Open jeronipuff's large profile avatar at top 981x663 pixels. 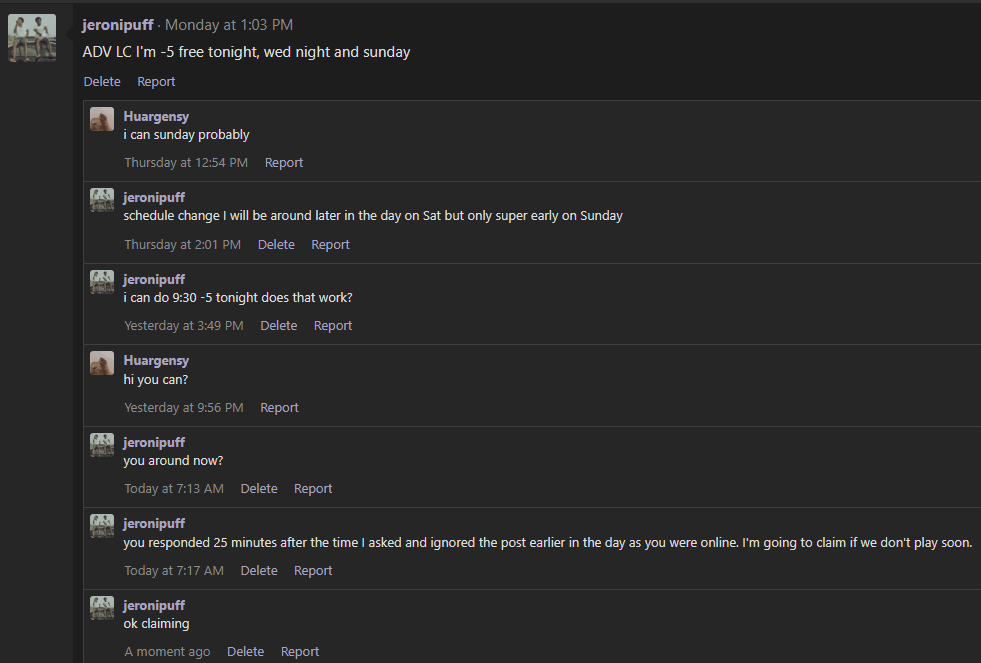click(x=32, y=38)
